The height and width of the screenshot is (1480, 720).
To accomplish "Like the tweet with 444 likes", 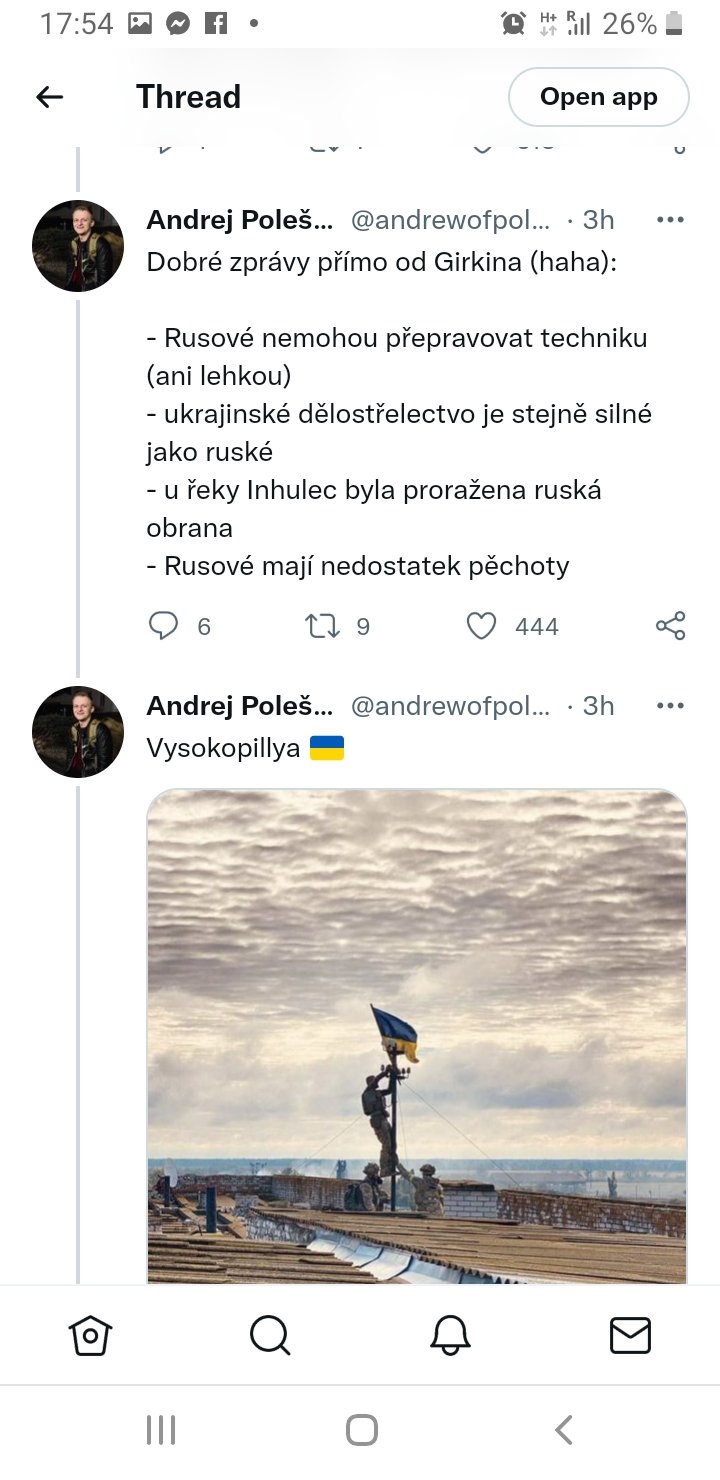I will click(482, 626).
